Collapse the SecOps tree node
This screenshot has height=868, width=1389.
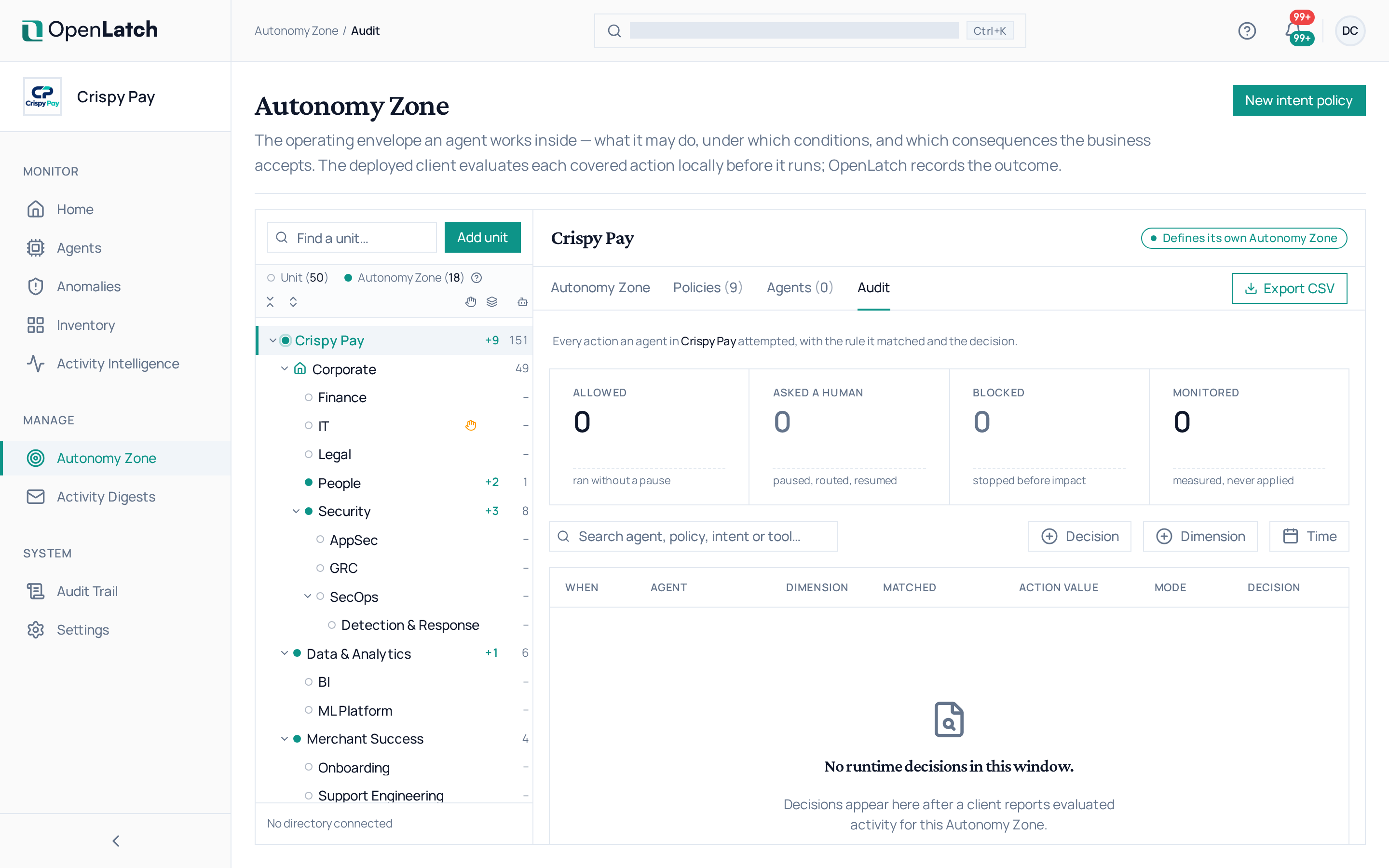308,597
